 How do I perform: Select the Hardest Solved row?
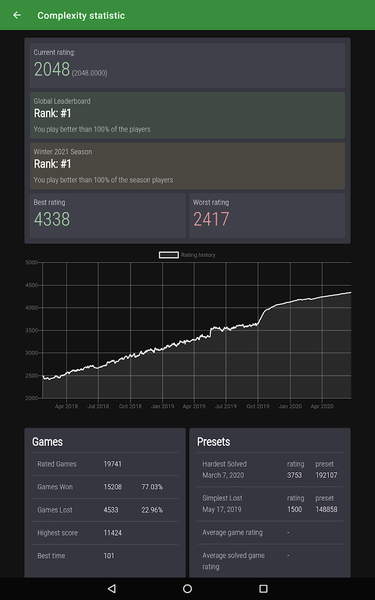tap(270, 470)
